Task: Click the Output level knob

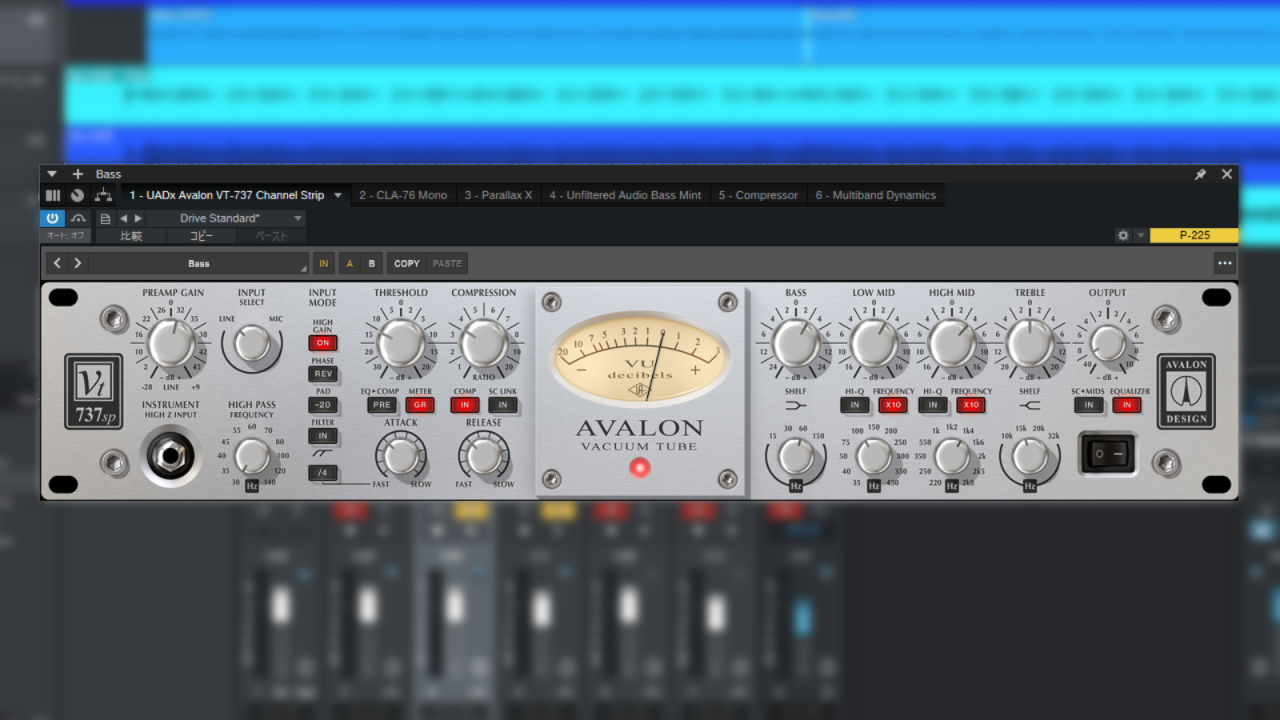Action: tap(1107, 344)
